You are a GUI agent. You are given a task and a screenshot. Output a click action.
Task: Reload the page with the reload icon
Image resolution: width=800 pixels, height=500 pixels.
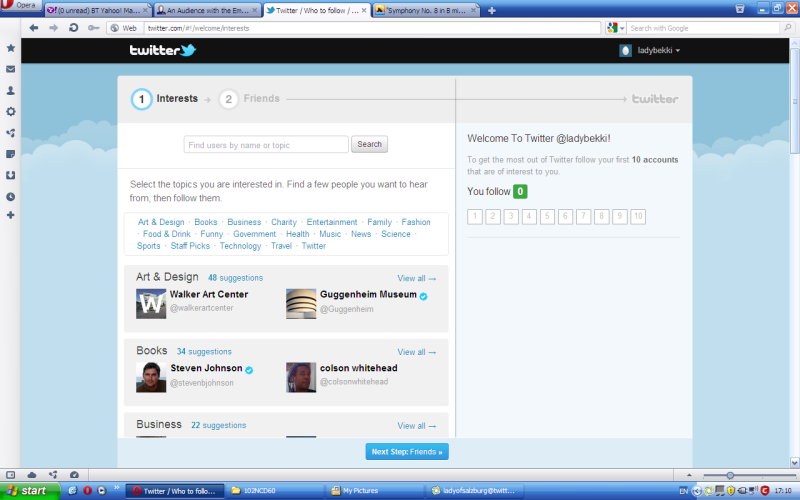pos(73,28)
